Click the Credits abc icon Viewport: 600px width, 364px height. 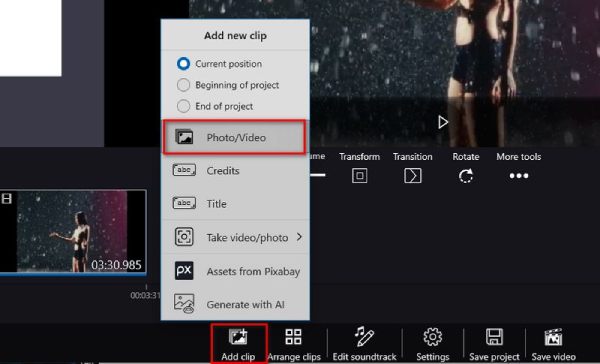tap(184, 170)
